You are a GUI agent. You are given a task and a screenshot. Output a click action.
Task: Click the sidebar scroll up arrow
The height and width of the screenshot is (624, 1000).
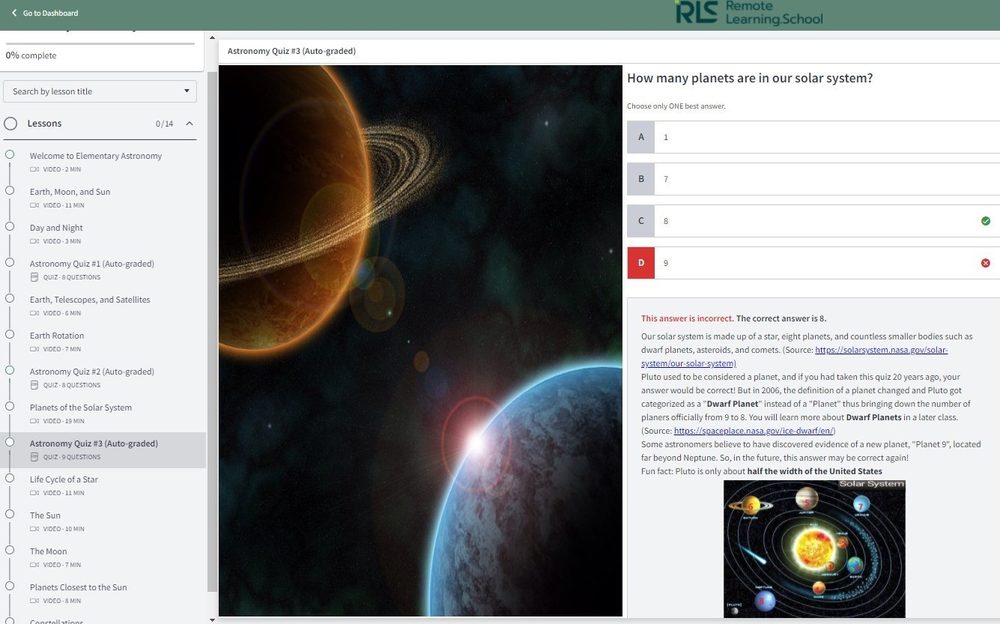(x=212, y=38)
